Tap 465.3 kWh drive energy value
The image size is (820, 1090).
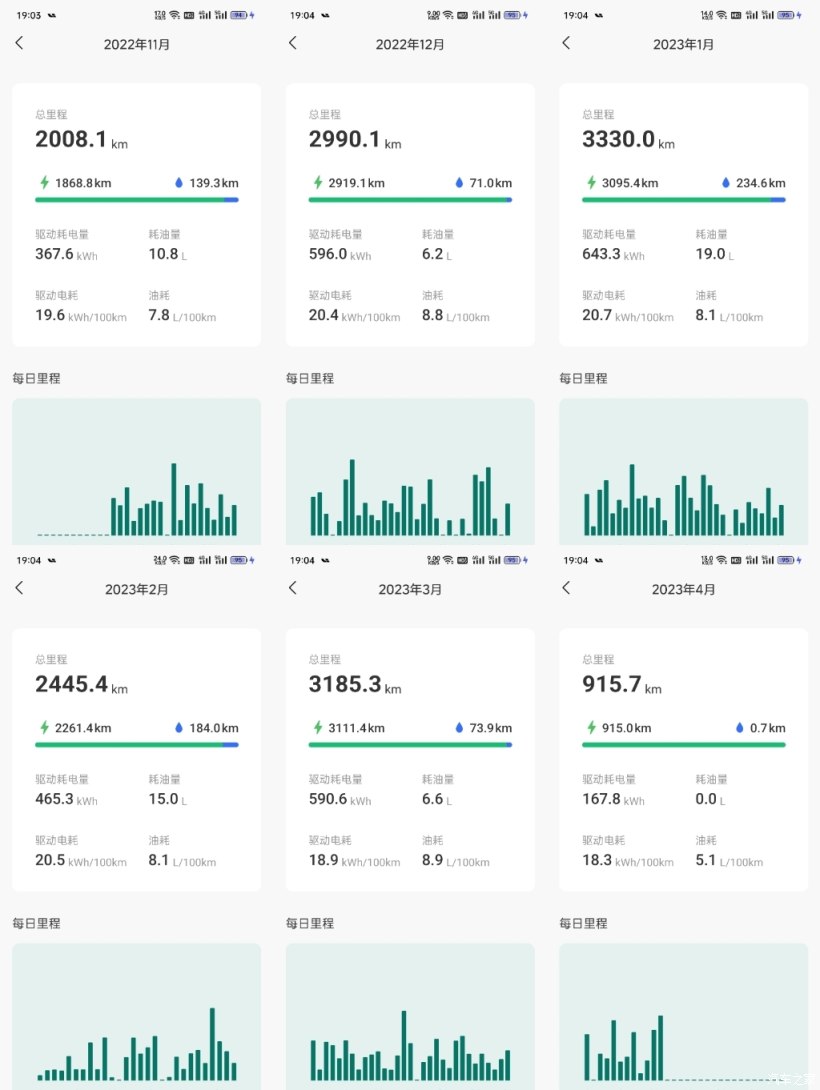[x=67, y=799]
